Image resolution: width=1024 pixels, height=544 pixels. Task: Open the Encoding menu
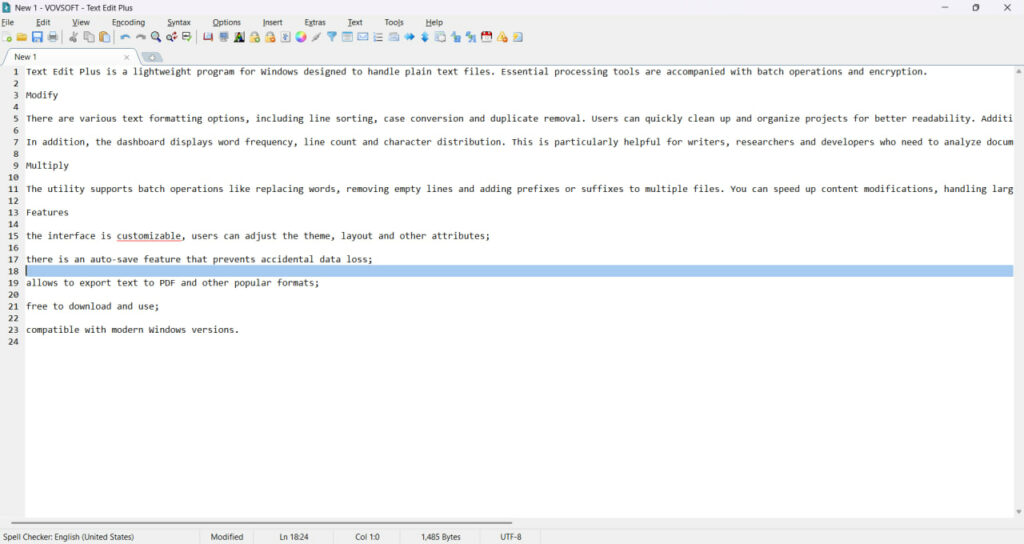pyautogui.click(x=128, y=22)
